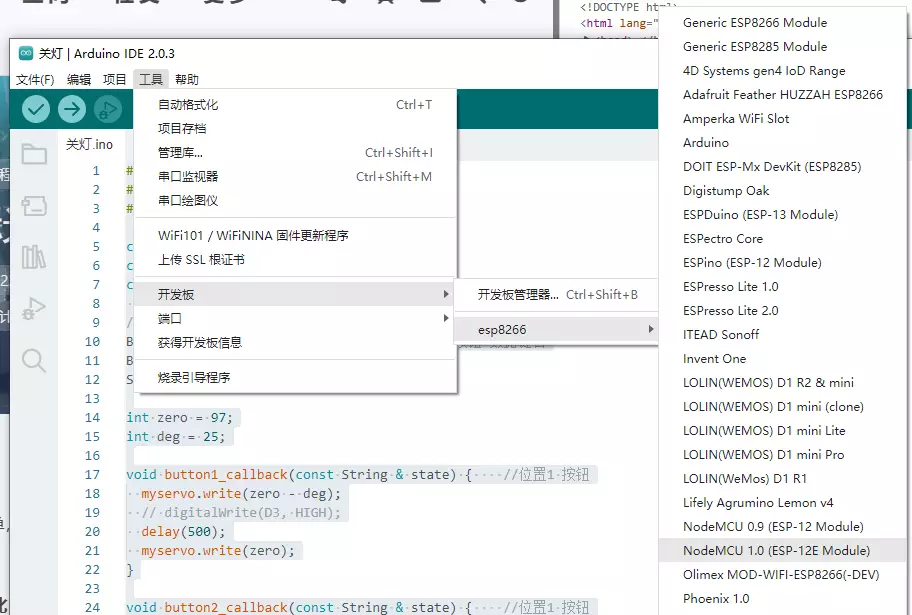Select Generic ESP8266 Module board
The height and width of the screenshot is (615, 912).
point(785,23)
